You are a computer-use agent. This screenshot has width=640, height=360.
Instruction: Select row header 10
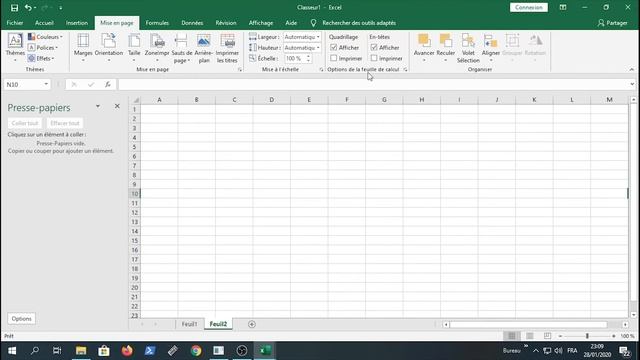tap(134, 194)
